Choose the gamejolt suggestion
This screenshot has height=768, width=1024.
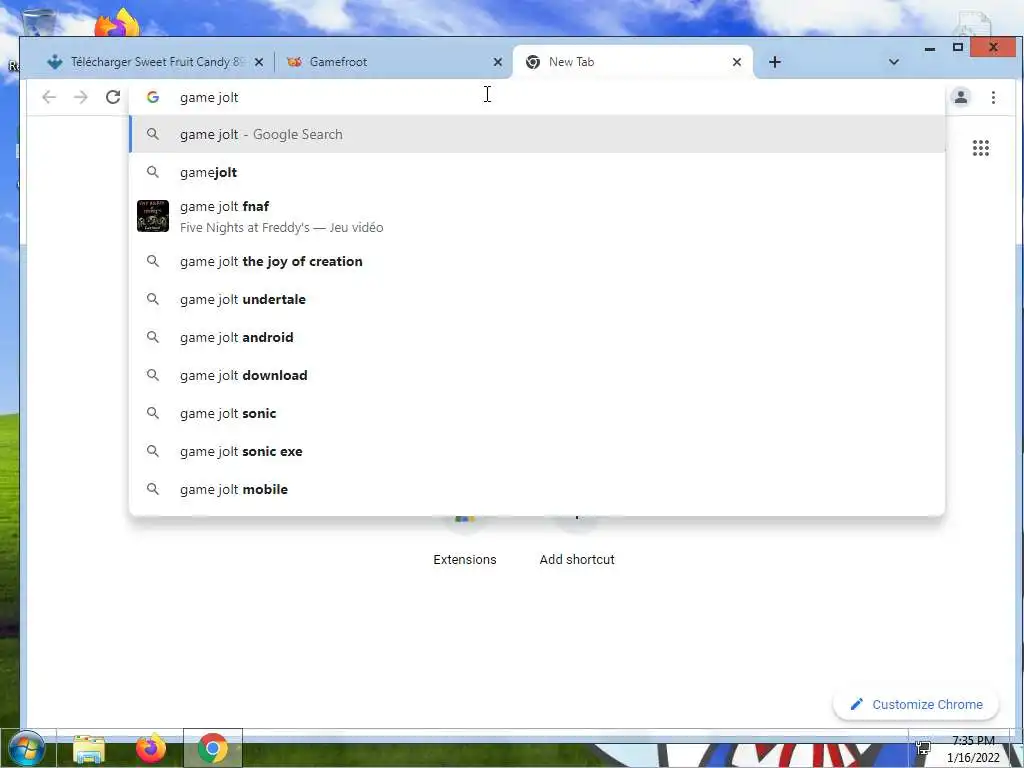(537, 172)
